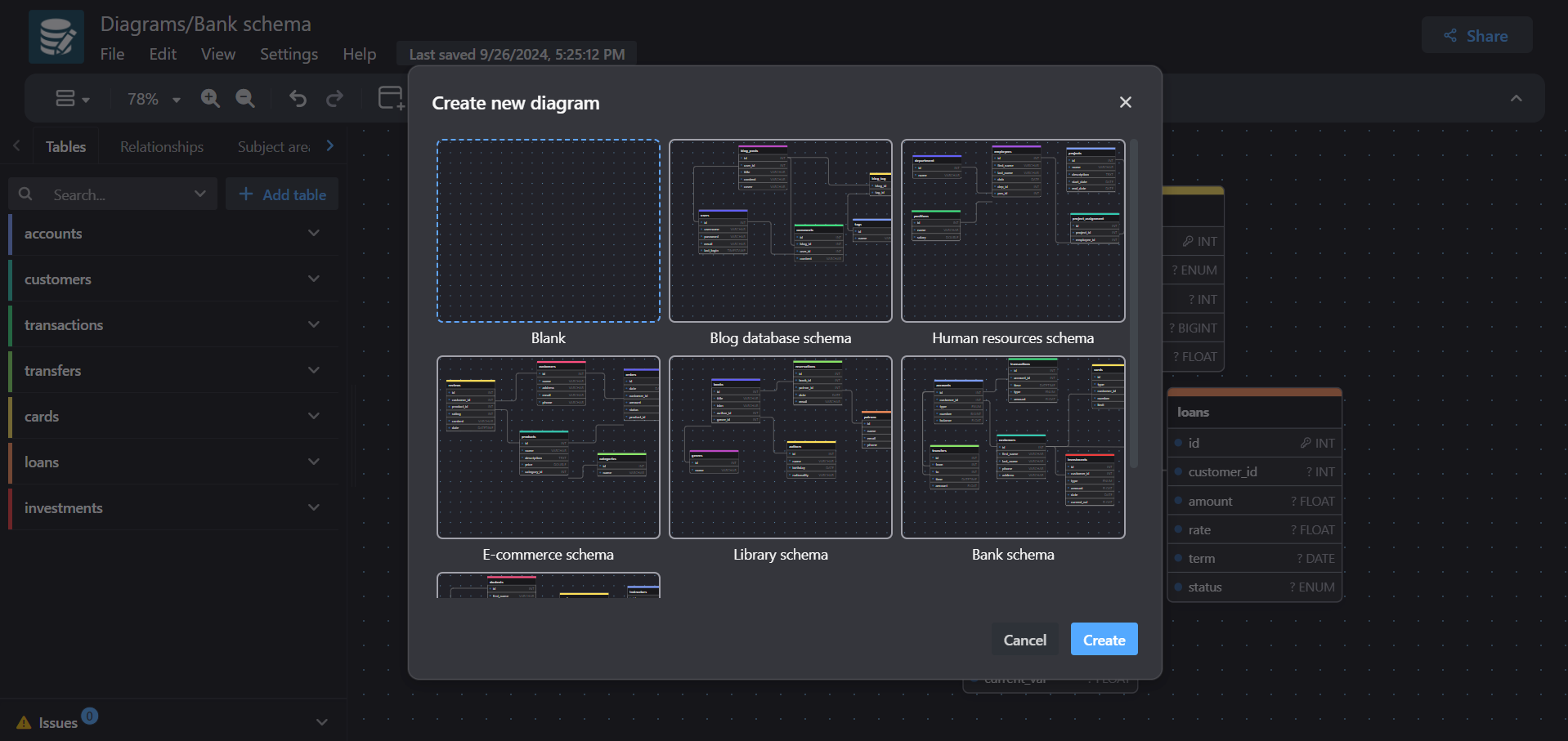1568x741 pixels.
Task: Switch to the Tables tab
Action: pos(65,146)
